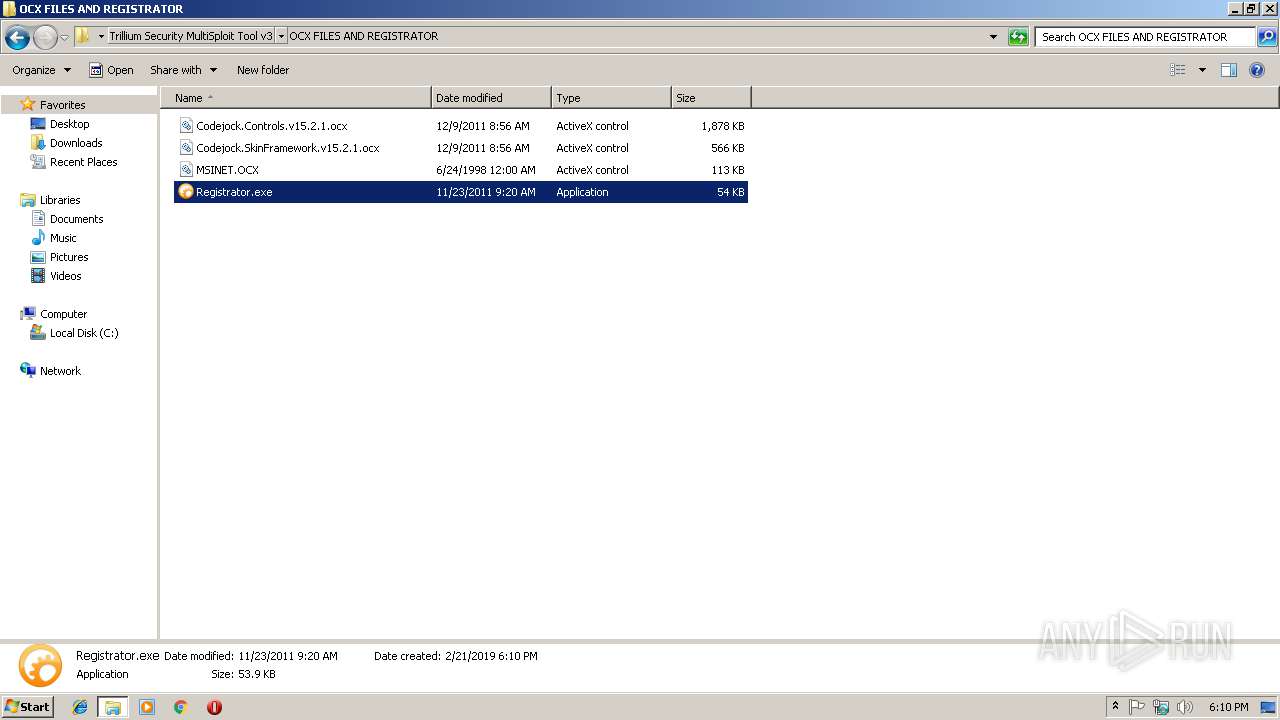Viewport: 1280px width, 720px height.
Task: Click the folder icon in address bar
Action: 83,36
